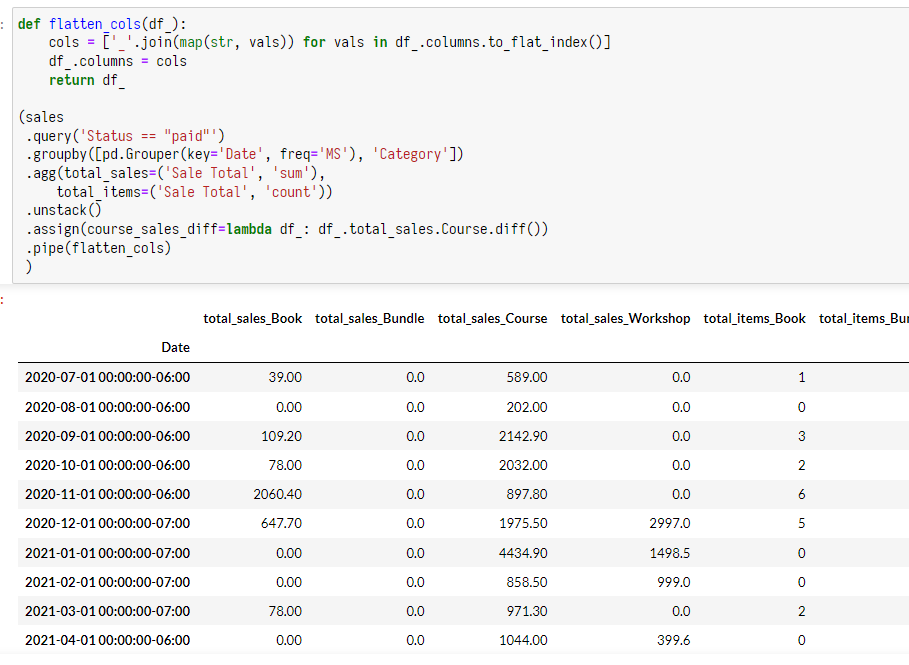Click the 4434.90 value in total_sales_Course
The height and width of the screenshot is (665, 909).
click(523, 552)
